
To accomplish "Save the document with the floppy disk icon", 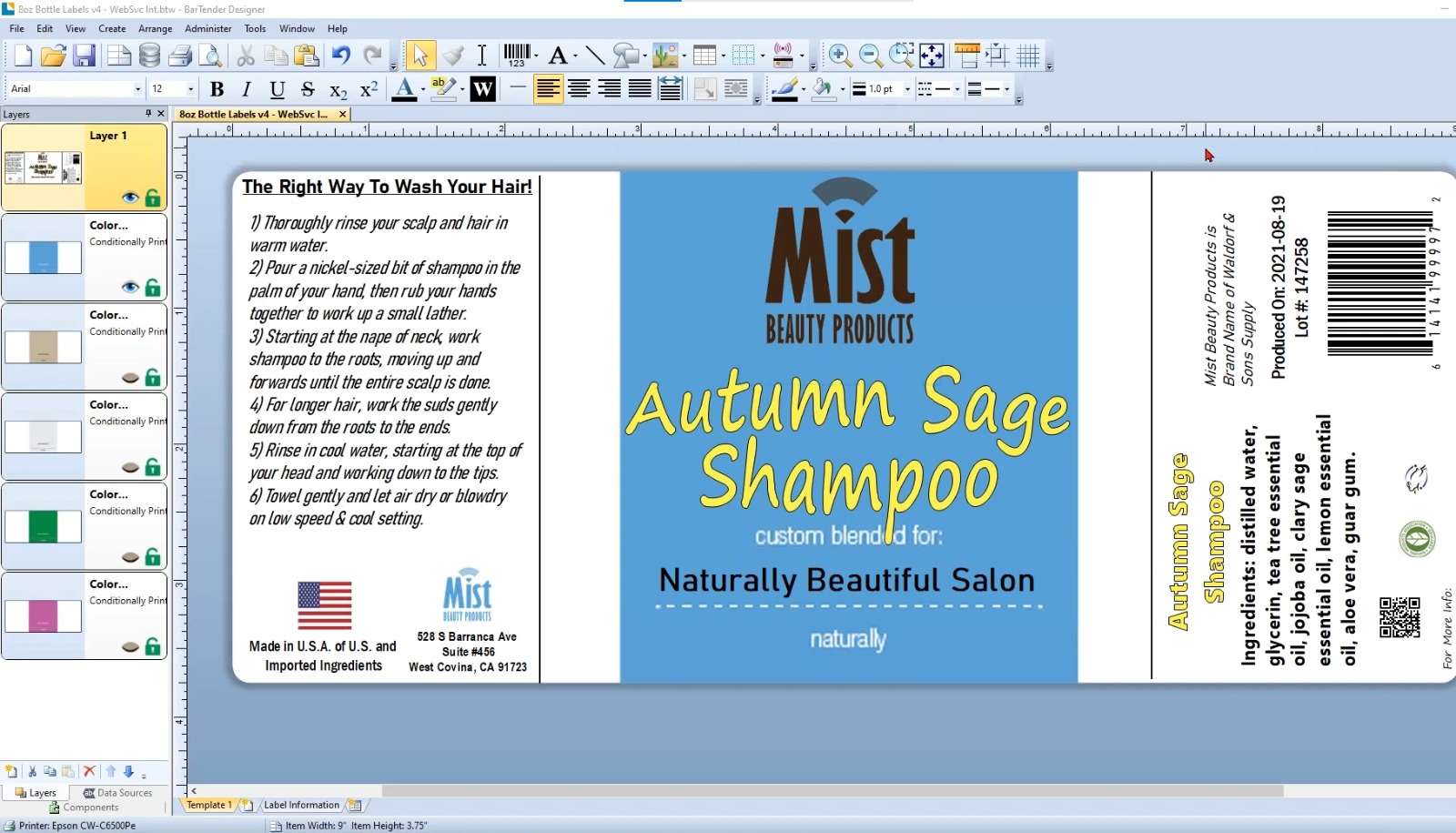I will pyautogui.click(x=85, y=56).
